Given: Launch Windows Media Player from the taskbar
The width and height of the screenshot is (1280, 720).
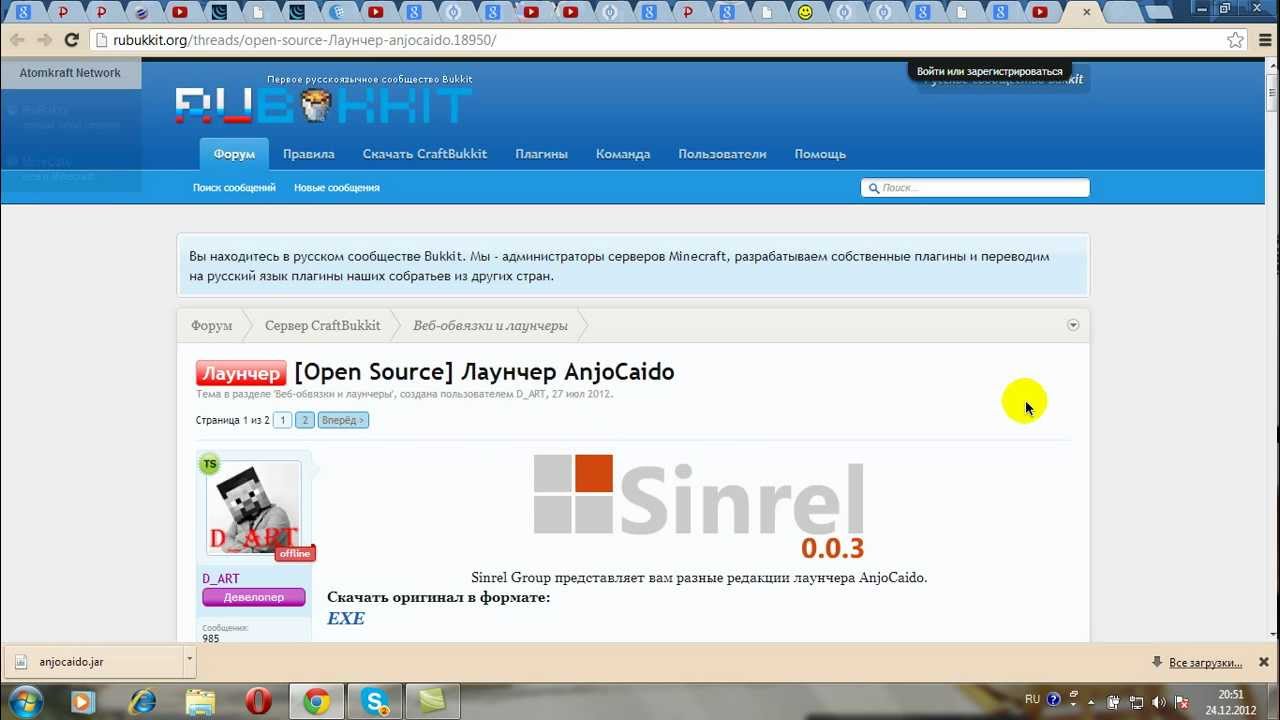Looking at the screenshot, I should (83, 702).
